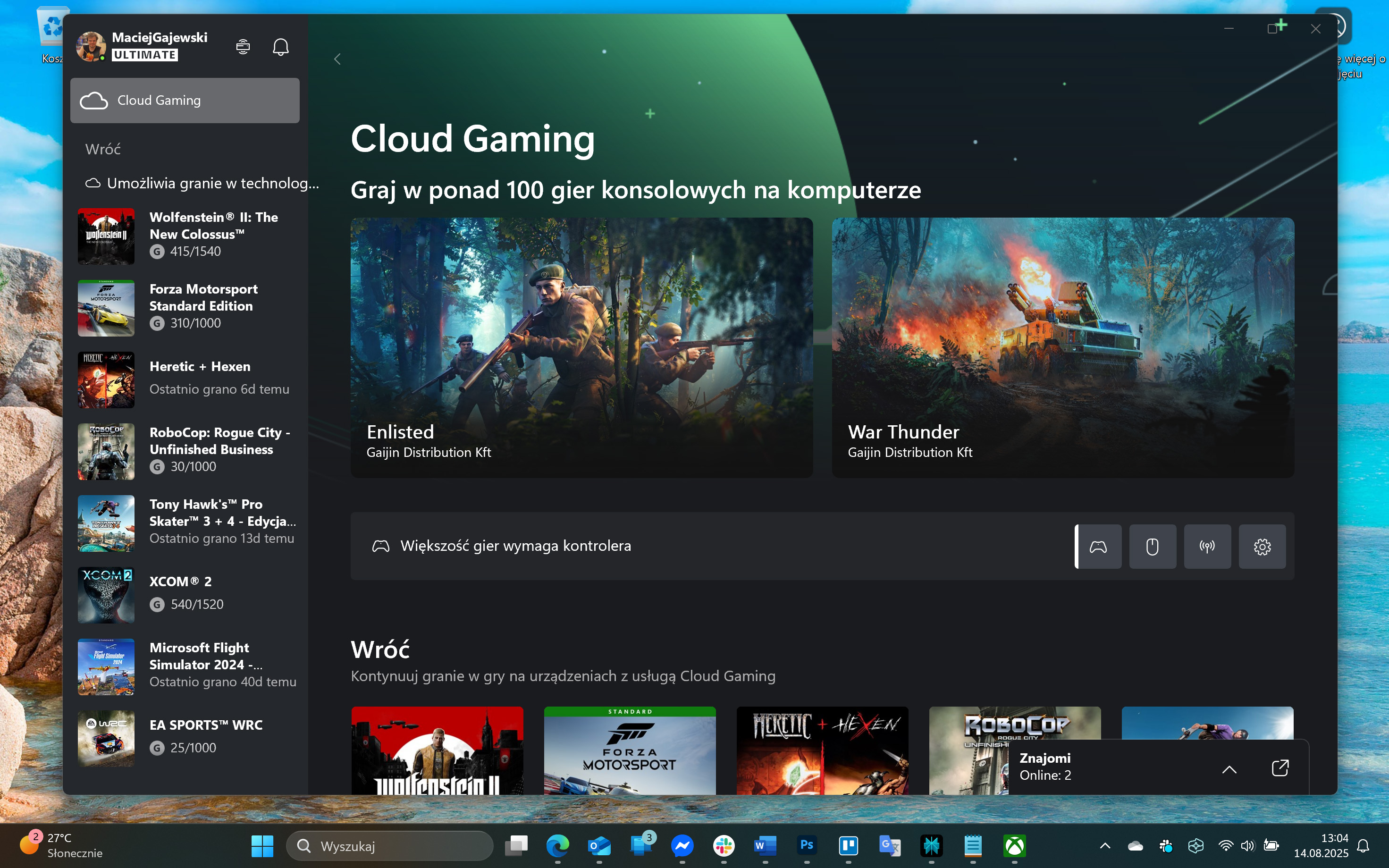Open the Wolfenstein II cover in Wróć row

[x=438, y=750]
